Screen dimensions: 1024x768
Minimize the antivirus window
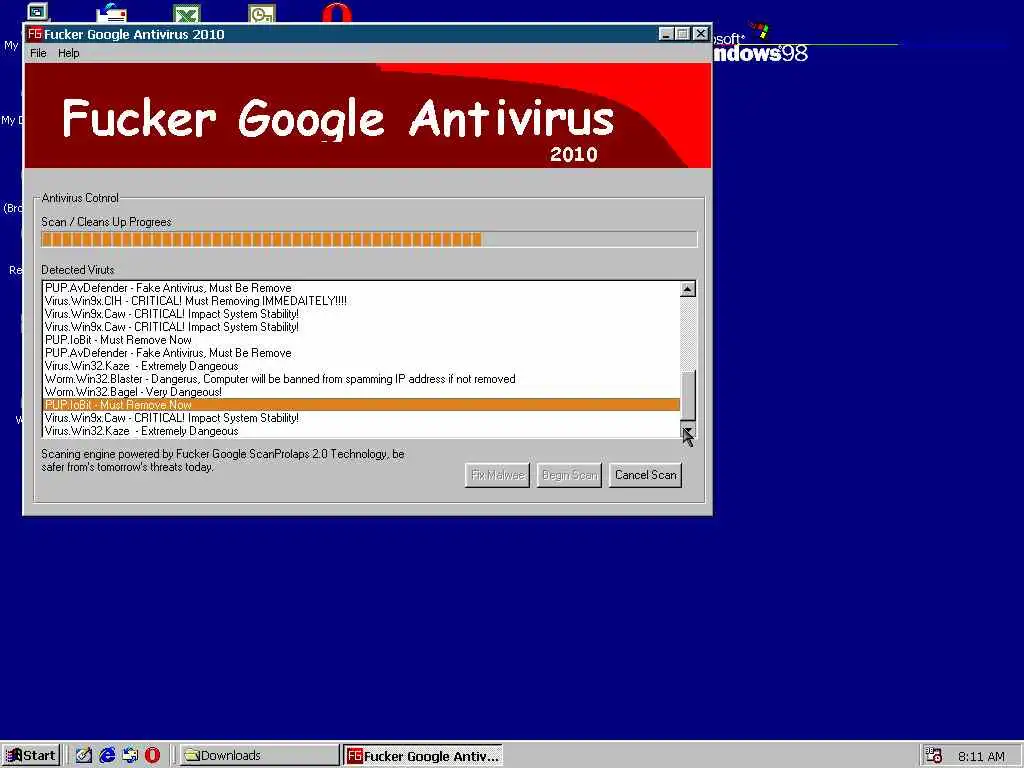click(665, 34)
